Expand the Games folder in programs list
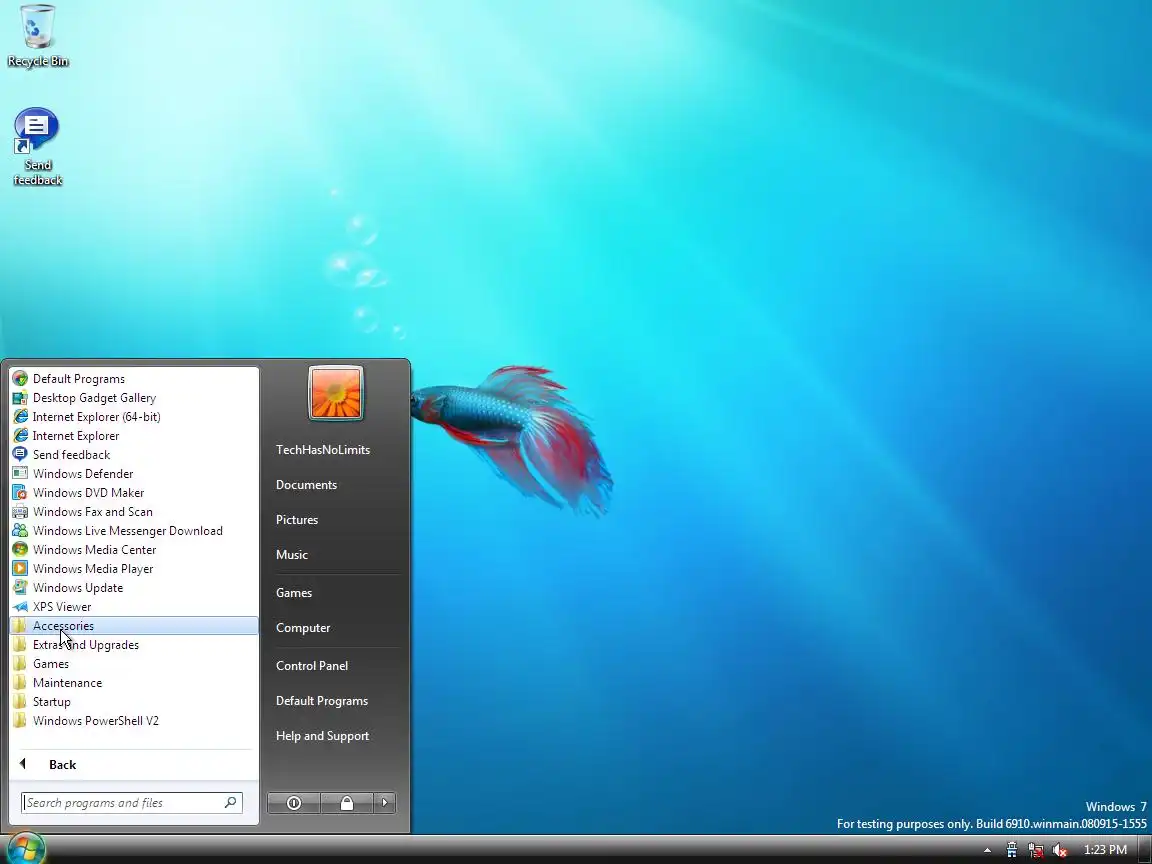1152x864 pixels. pos(134,664)
